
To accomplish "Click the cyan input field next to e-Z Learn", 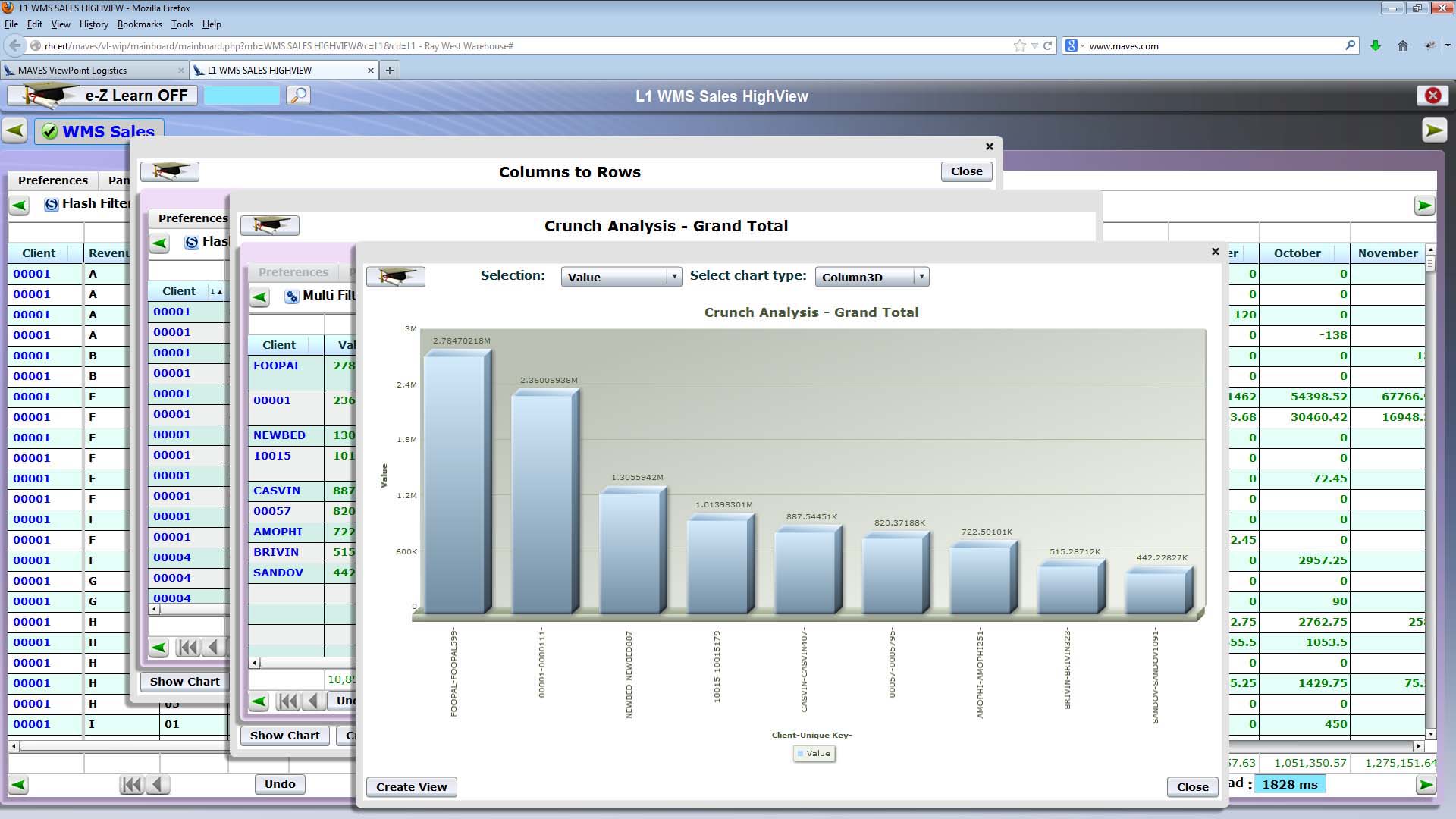I will (242, 96).
